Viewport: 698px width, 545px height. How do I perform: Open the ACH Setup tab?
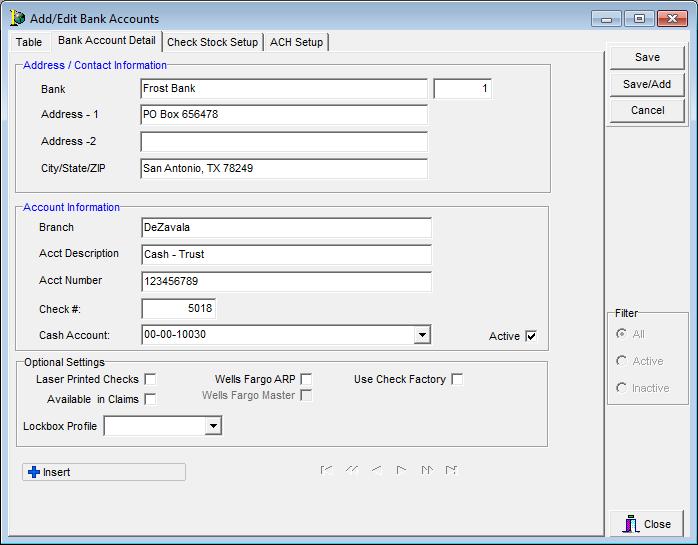pyautogui.click(x=297, y=42)
